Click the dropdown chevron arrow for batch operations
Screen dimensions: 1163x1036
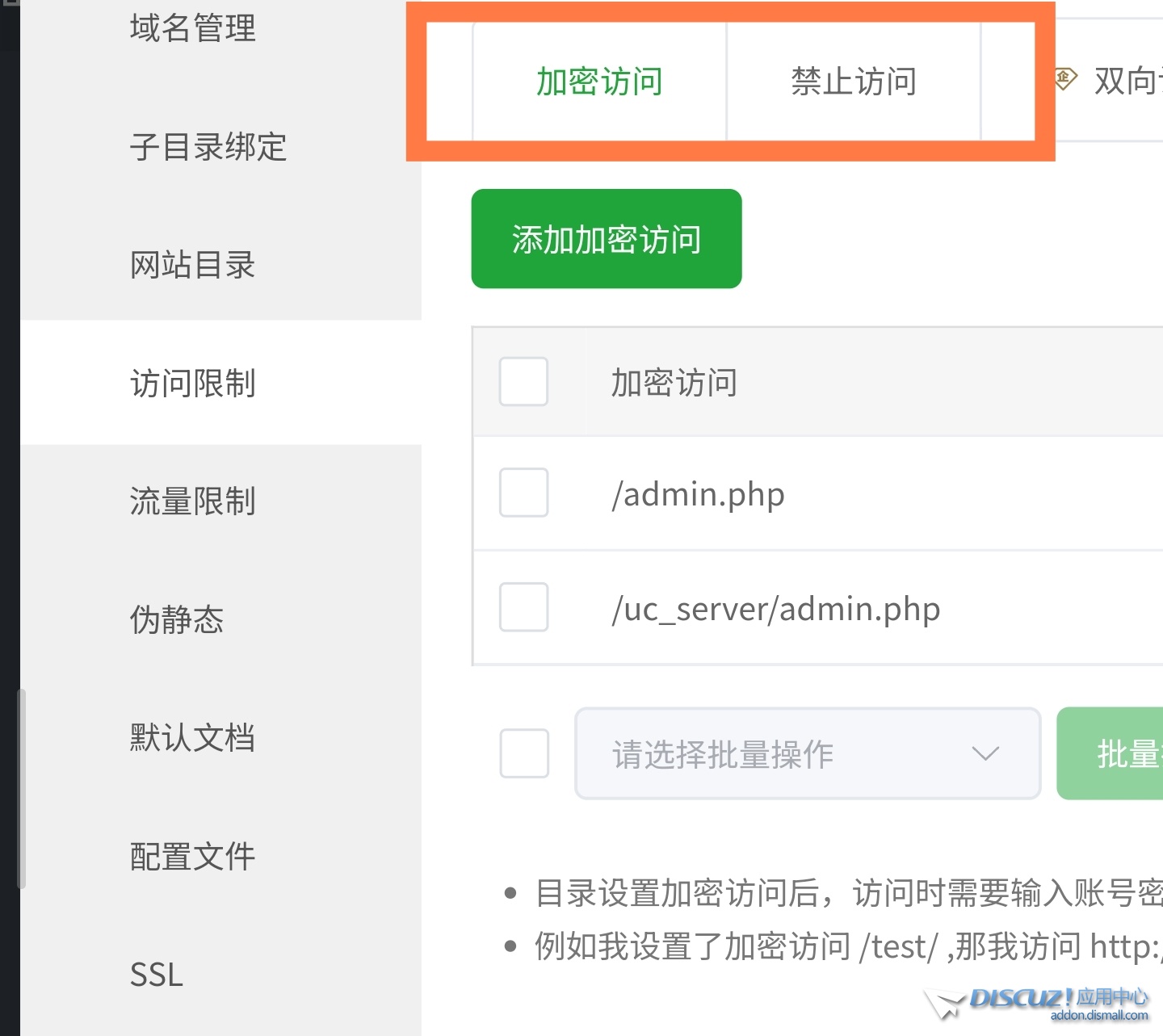tap(985, 754)
